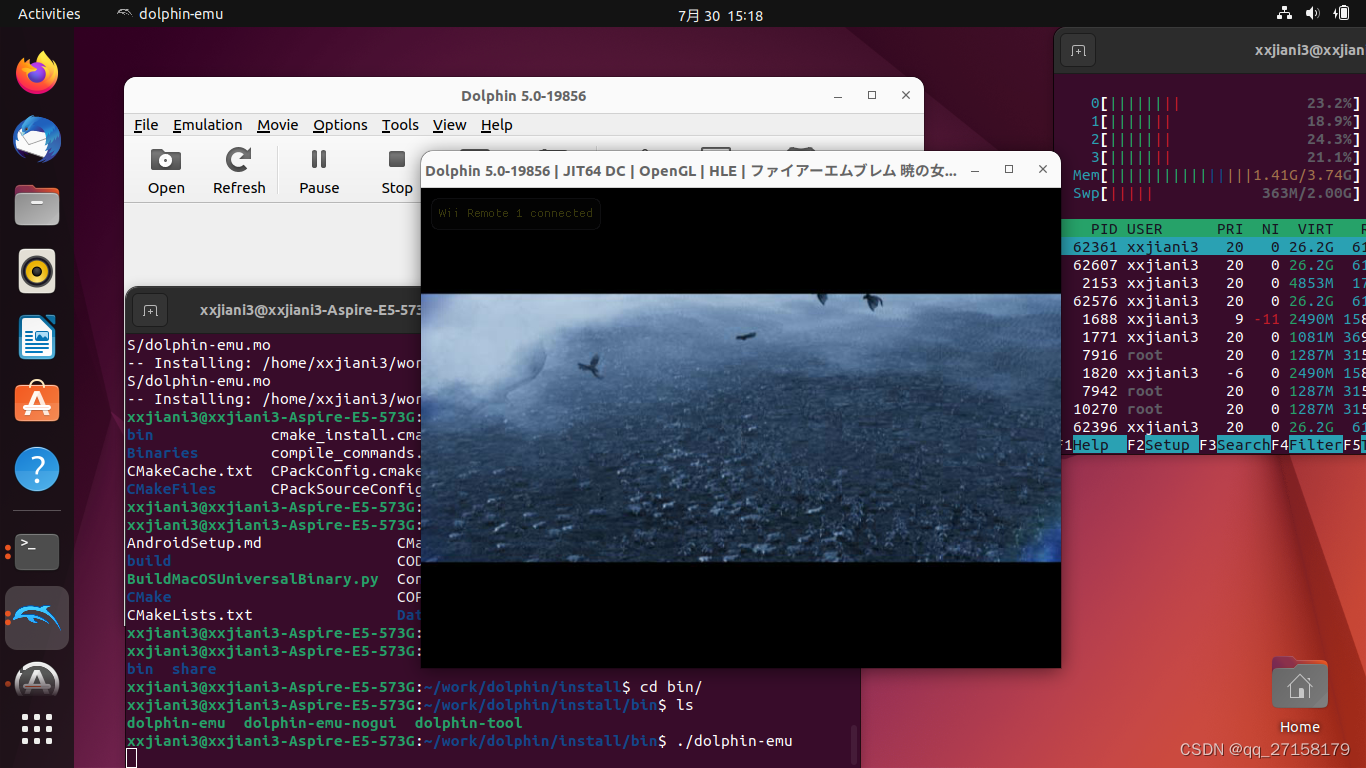Click the Swp usage meter in htop
The width and height of the screenshot is (1366, 768).
[x=1217, y=193]
